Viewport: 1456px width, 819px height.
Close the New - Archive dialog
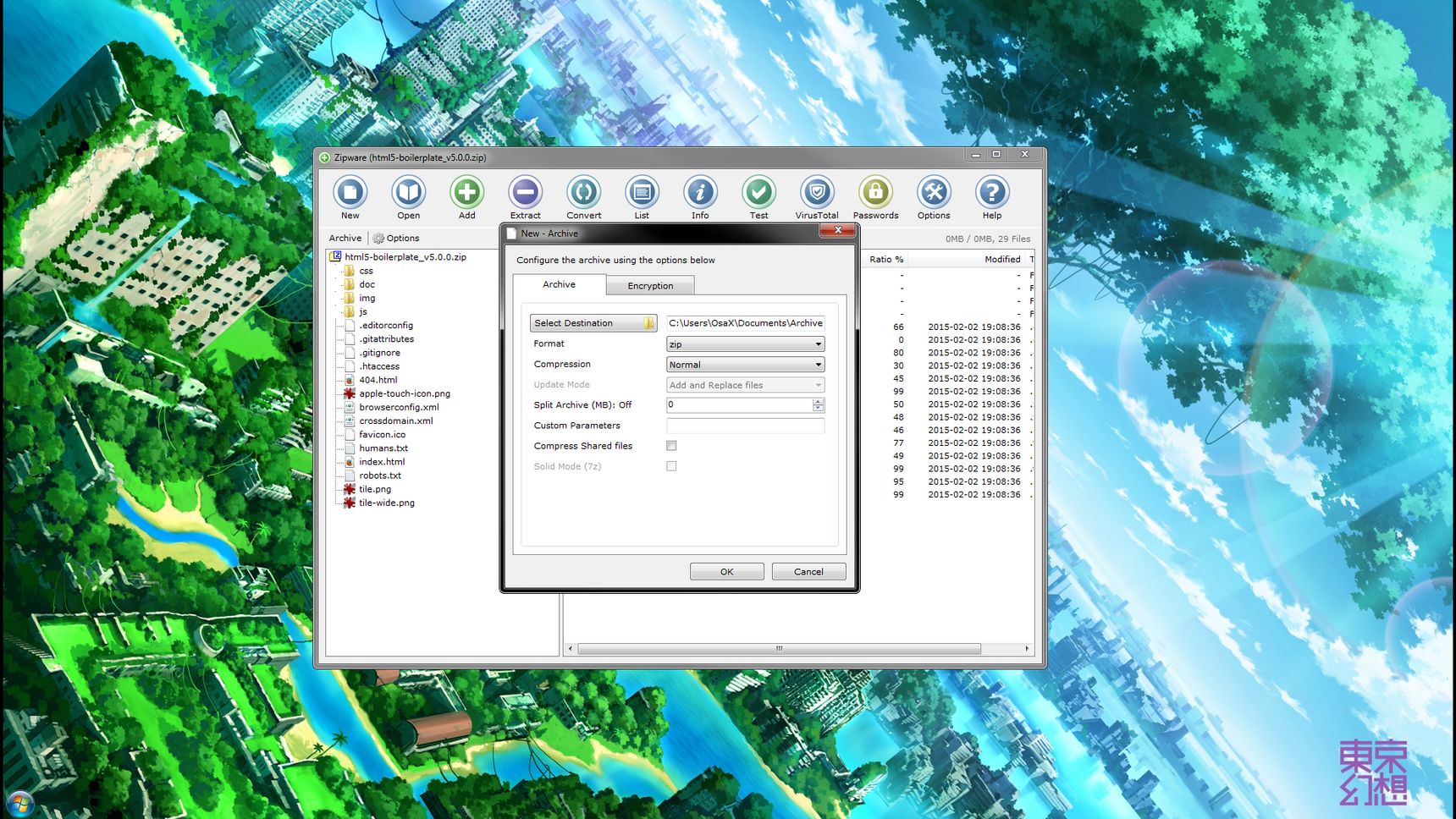pos(837,230)
